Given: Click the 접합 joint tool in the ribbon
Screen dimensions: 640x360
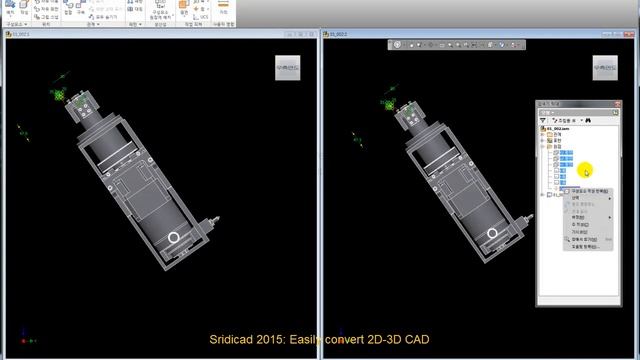Looking at the screenshot, I should 68,6.
